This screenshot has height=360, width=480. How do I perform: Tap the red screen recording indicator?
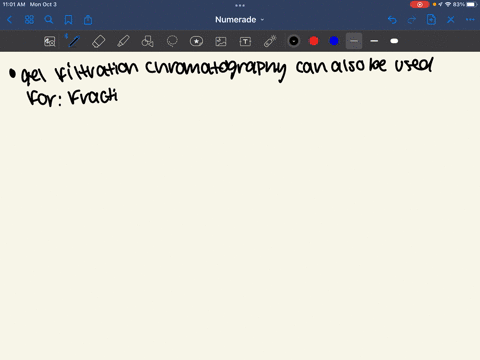[x=420, y=5]
